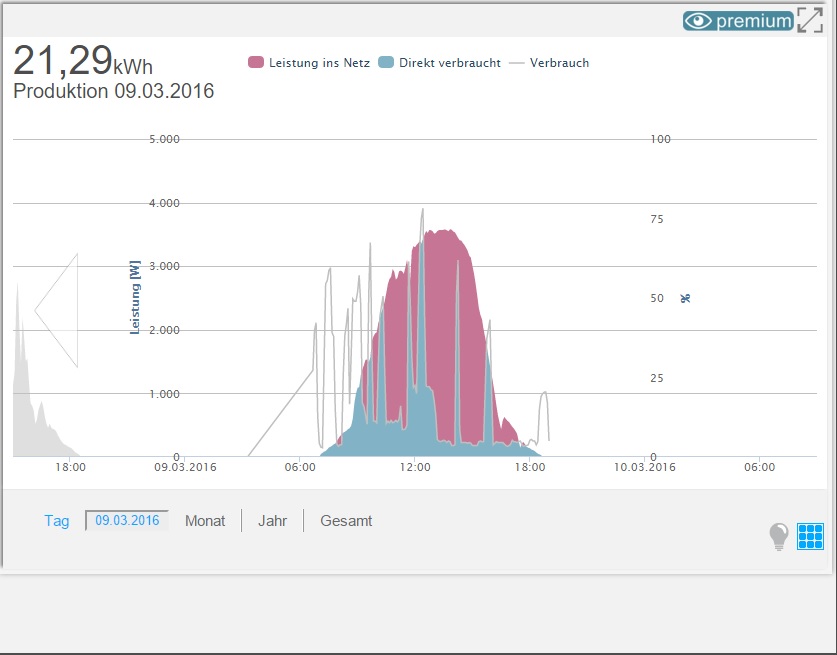Click the blue Direkt verbraucht color swatch
The image size is (837, 655).
pyautogui.click(x=386, y=63)
